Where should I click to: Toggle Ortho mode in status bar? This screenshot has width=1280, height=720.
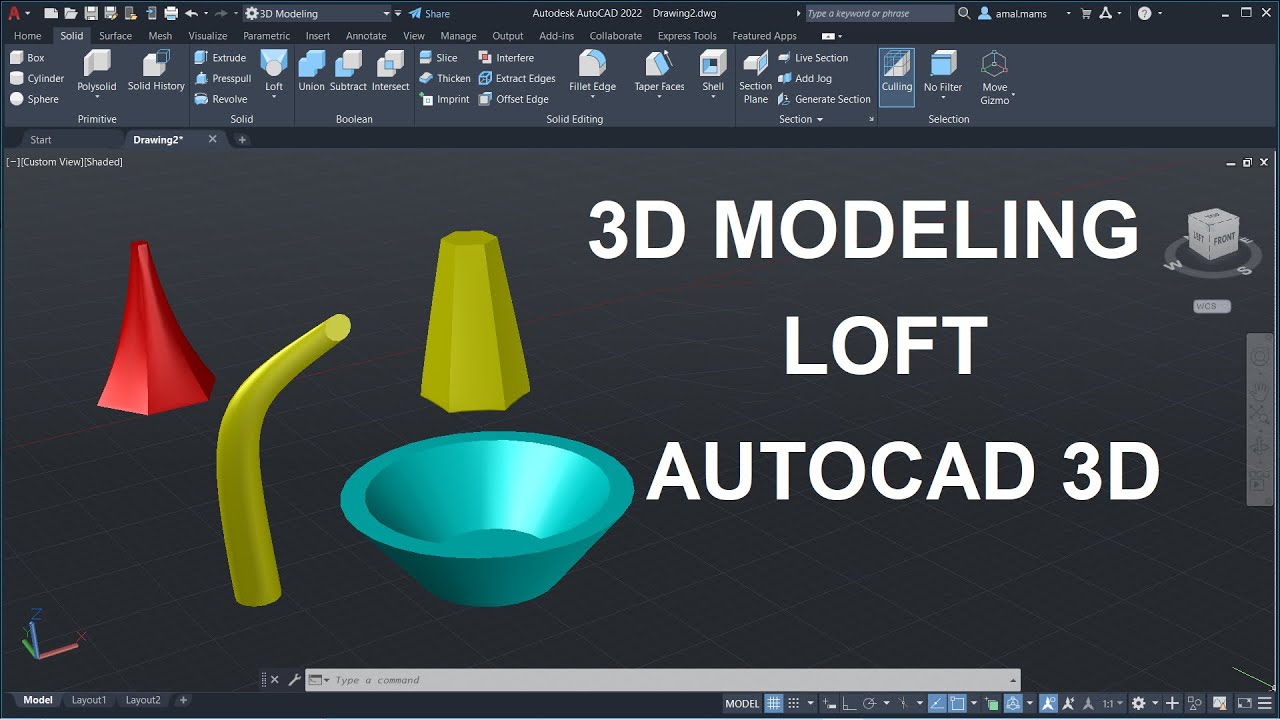[x=848, y=703]
